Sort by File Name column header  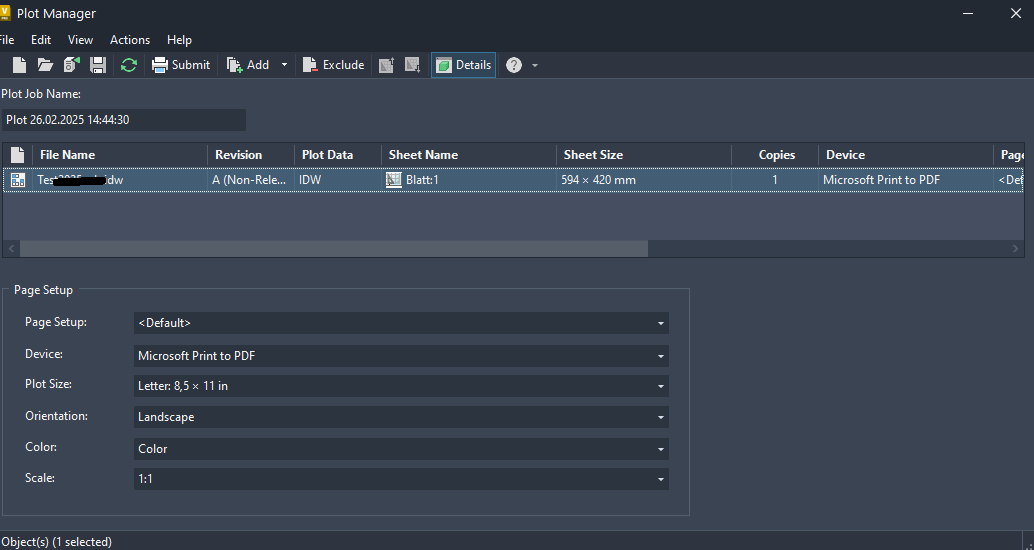point(120,155)
